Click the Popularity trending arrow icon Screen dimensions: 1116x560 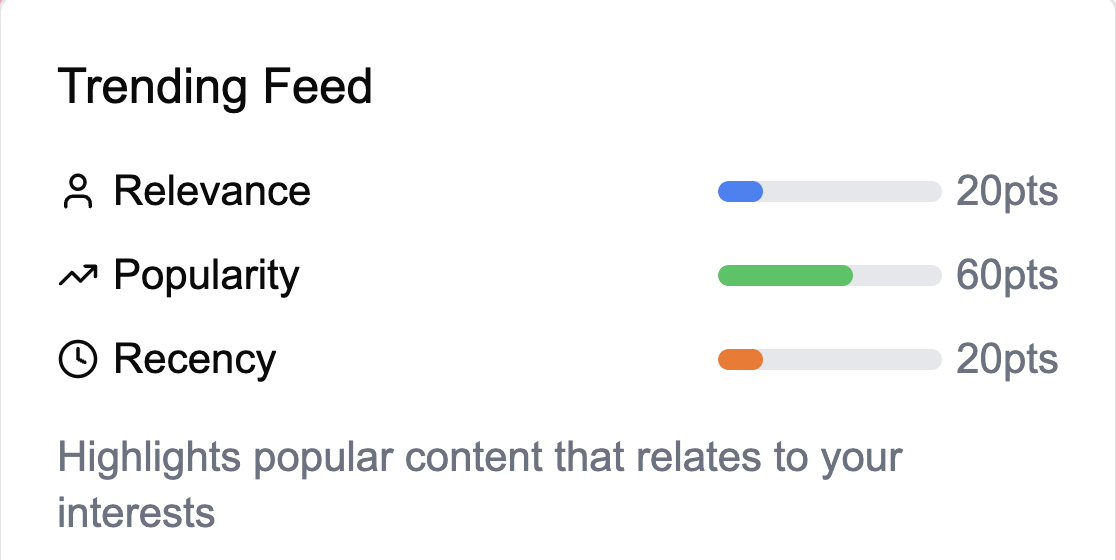tap(77, 276)
